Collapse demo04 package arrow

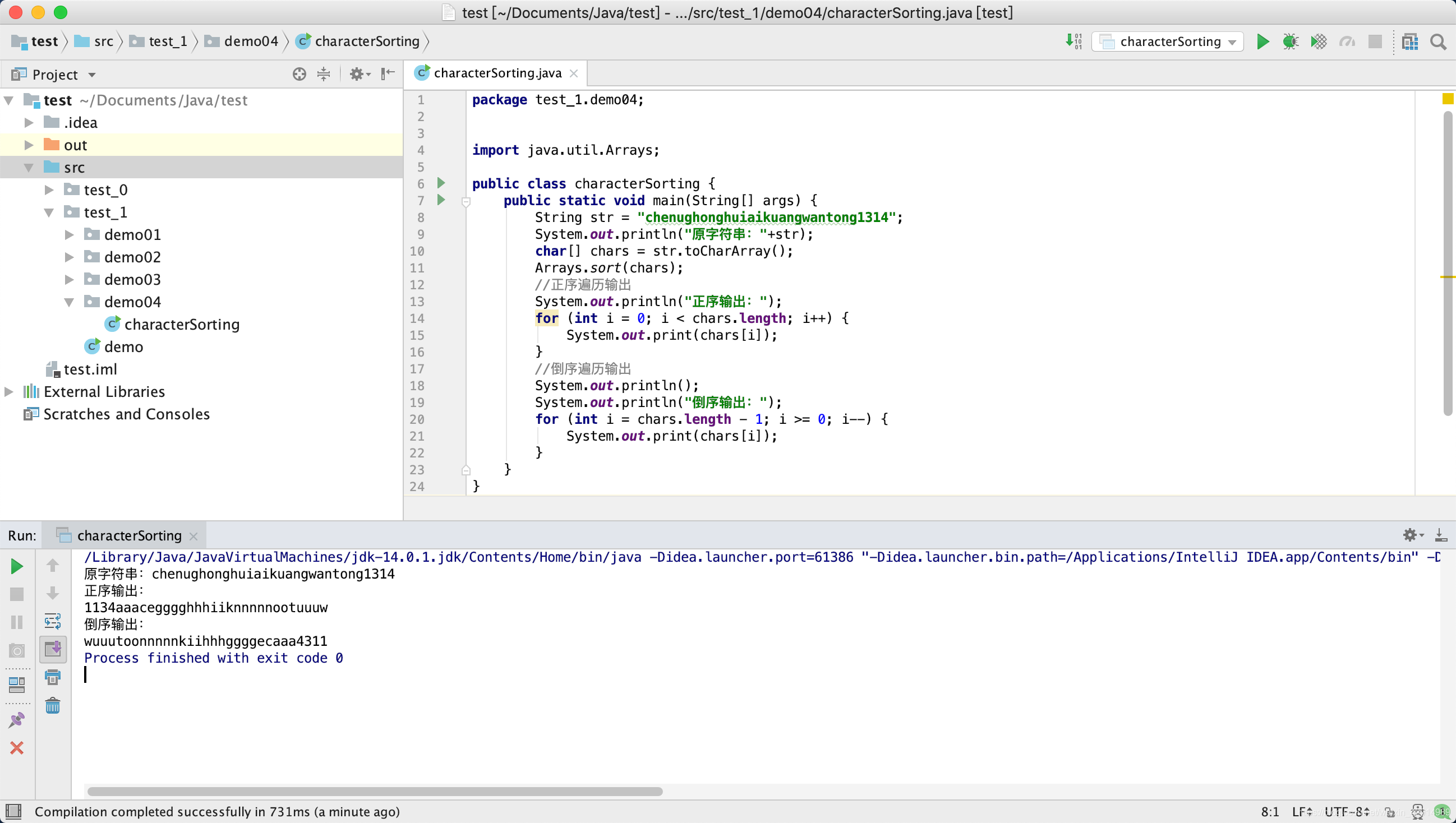[x=70, y=302]
